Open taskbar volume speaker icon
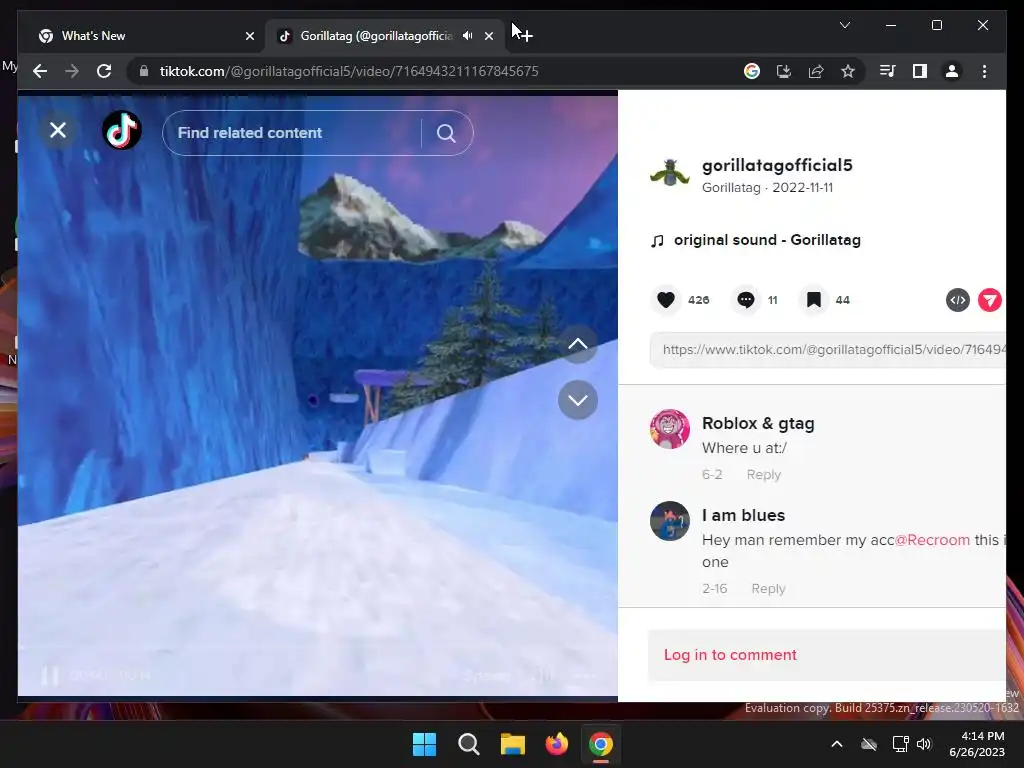 [x=923, y=744]
